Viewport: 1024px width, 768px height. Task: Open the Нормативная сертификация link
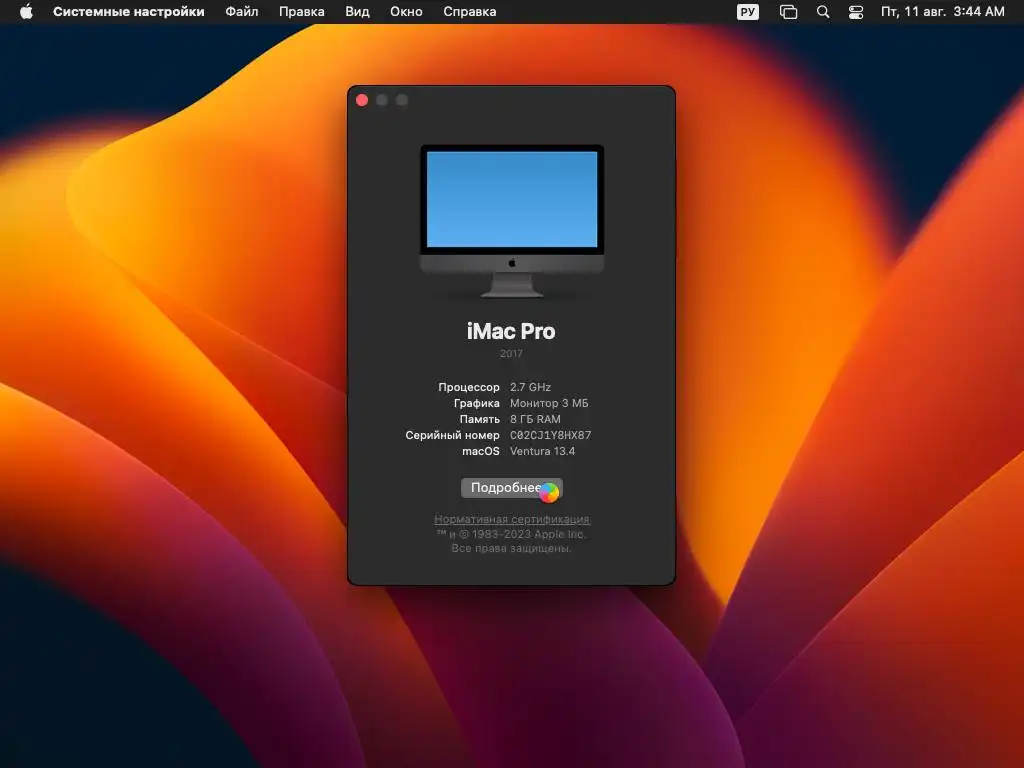[x=512, y=519]
